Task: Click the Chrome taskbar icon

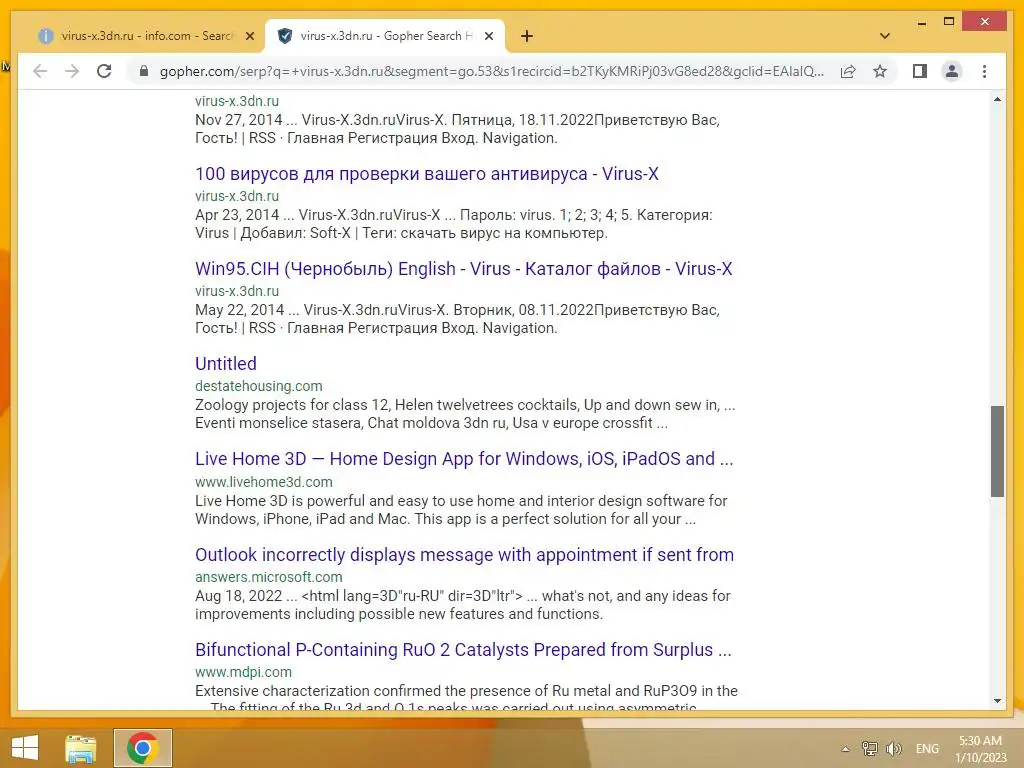Action: 142,748
